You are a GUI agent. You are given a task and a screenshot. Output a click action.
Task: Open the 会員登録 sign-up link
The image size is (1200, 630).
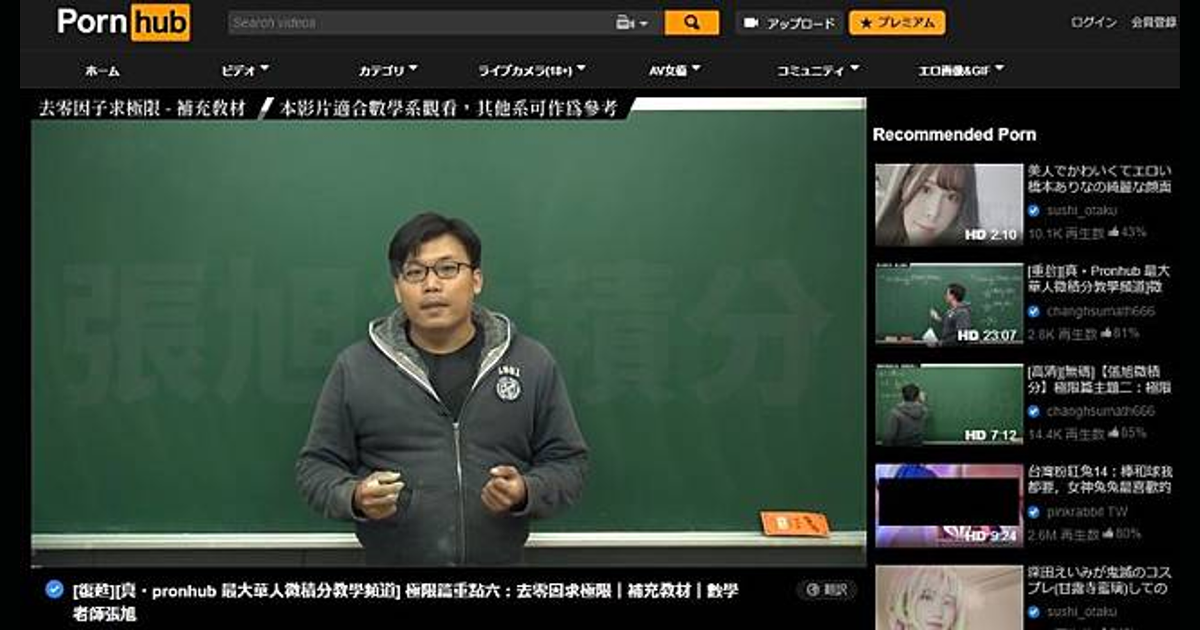coord(1153,22)
